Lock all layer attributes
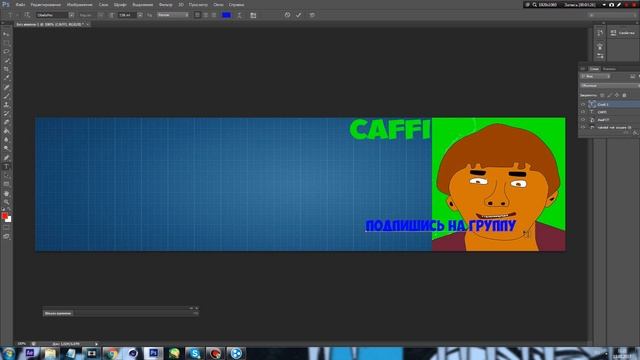 tap(624, 95)
